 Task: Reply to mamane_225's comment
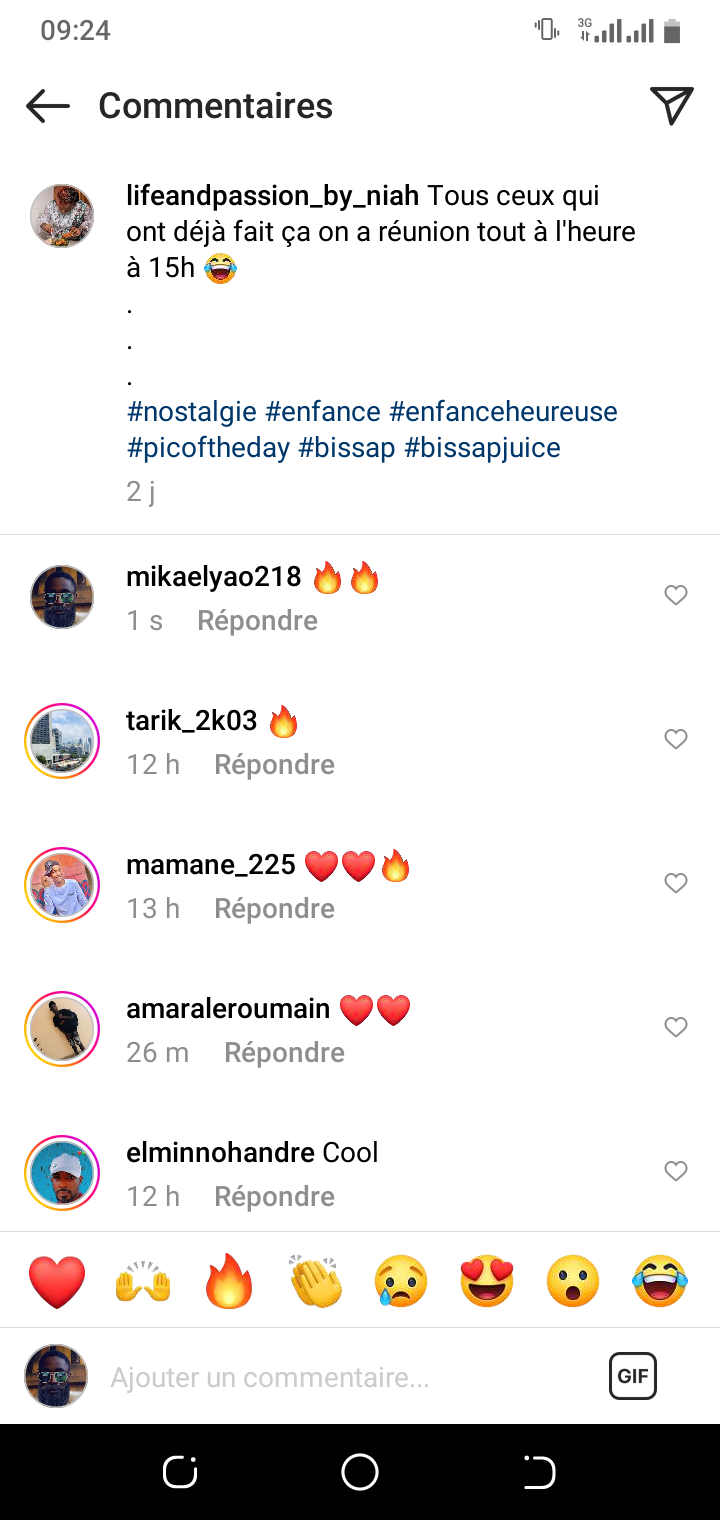click(x=274, y=908)
